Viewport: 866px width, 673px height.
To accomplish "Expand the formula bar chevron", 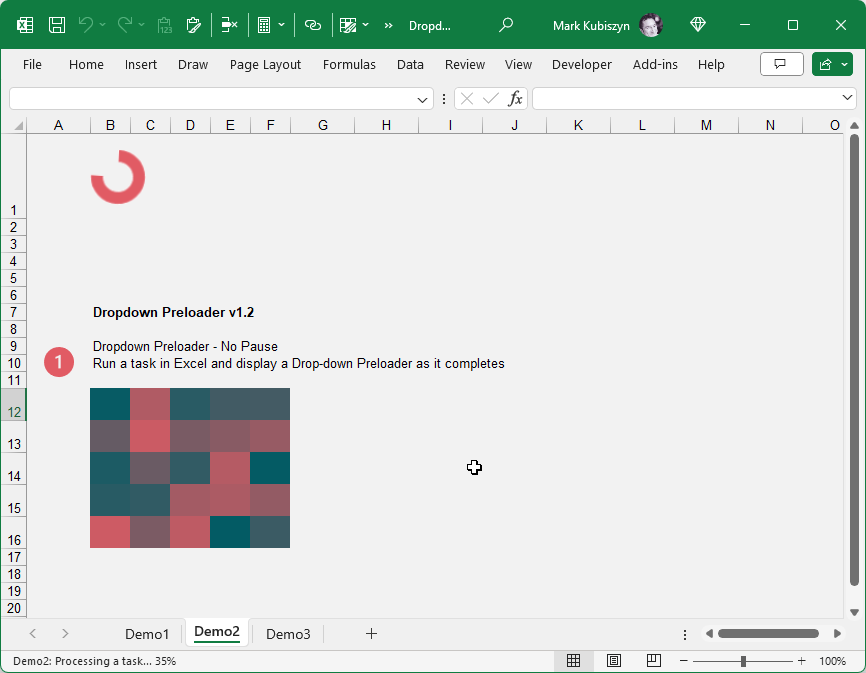I will [848, 98].
